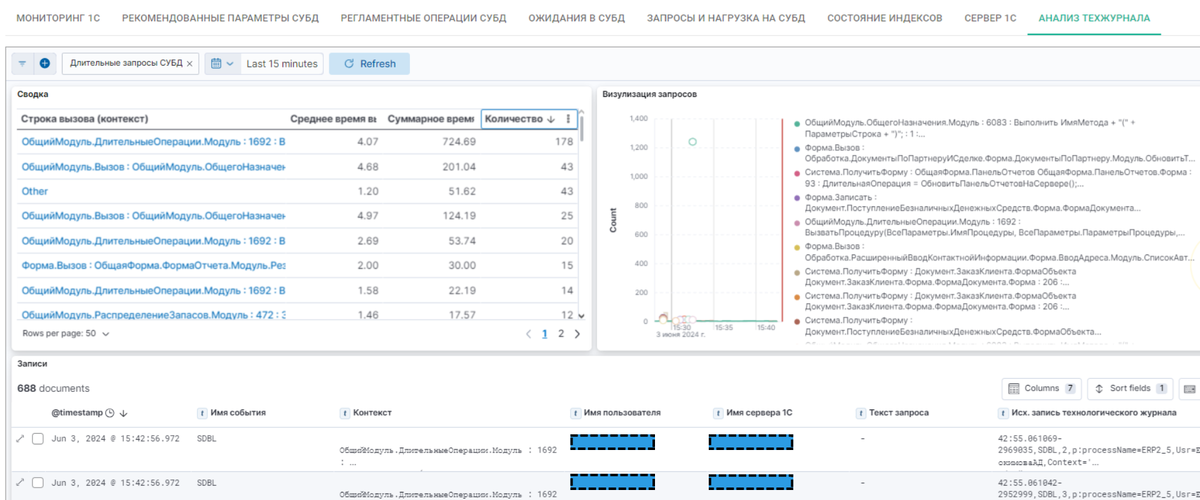Click Имя события column header
This screenshot has height=500, width=1200.
(x=237, y=412)
